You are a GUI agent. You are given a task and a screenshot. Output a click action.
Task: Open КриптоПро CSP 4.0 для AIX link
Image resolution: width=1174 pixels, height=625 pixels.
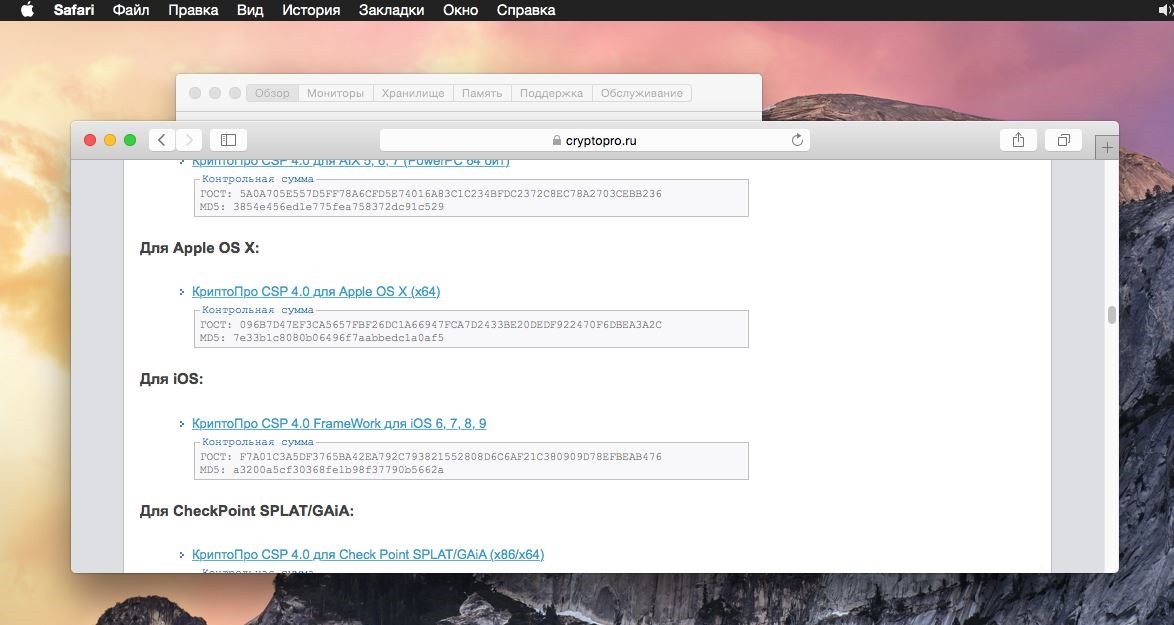350,162
